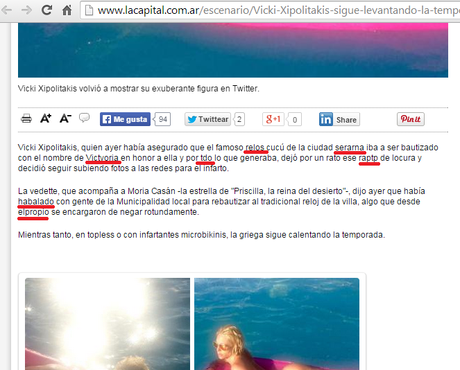Click the address bar URL field
Image resolution: width=460 pixels, height=370 pixels.
tap(270, 10)
